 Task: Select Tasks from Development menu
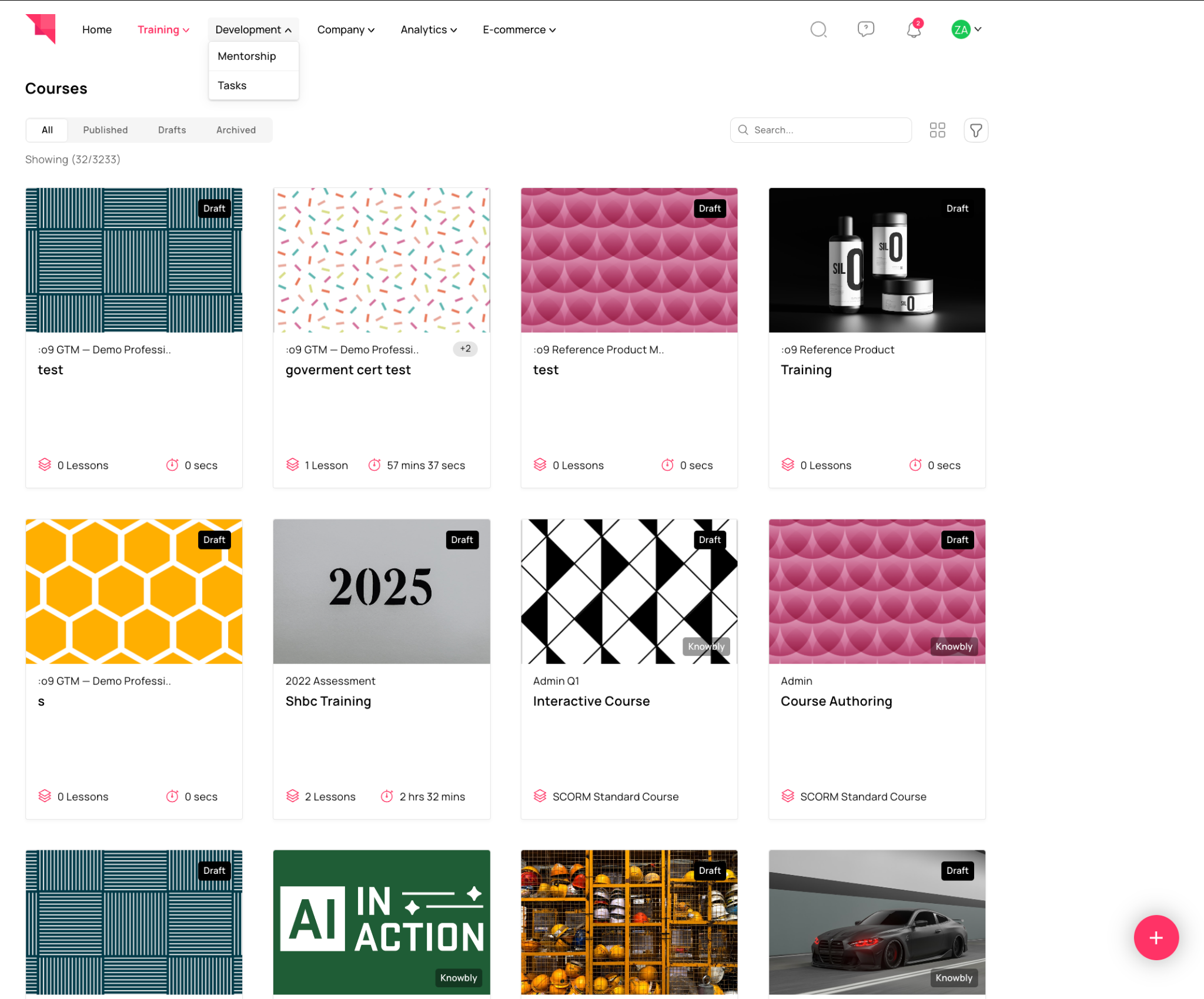pos(232,86)
